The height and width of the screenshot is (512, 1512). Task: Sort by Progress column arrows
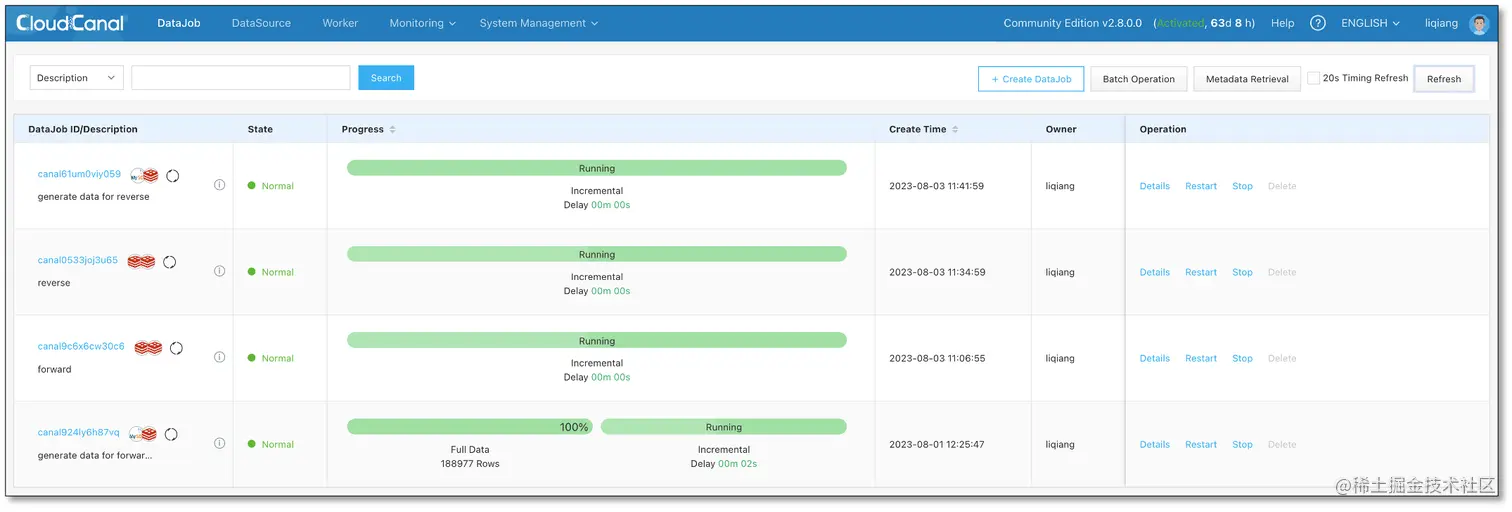(x=392, y=129)
